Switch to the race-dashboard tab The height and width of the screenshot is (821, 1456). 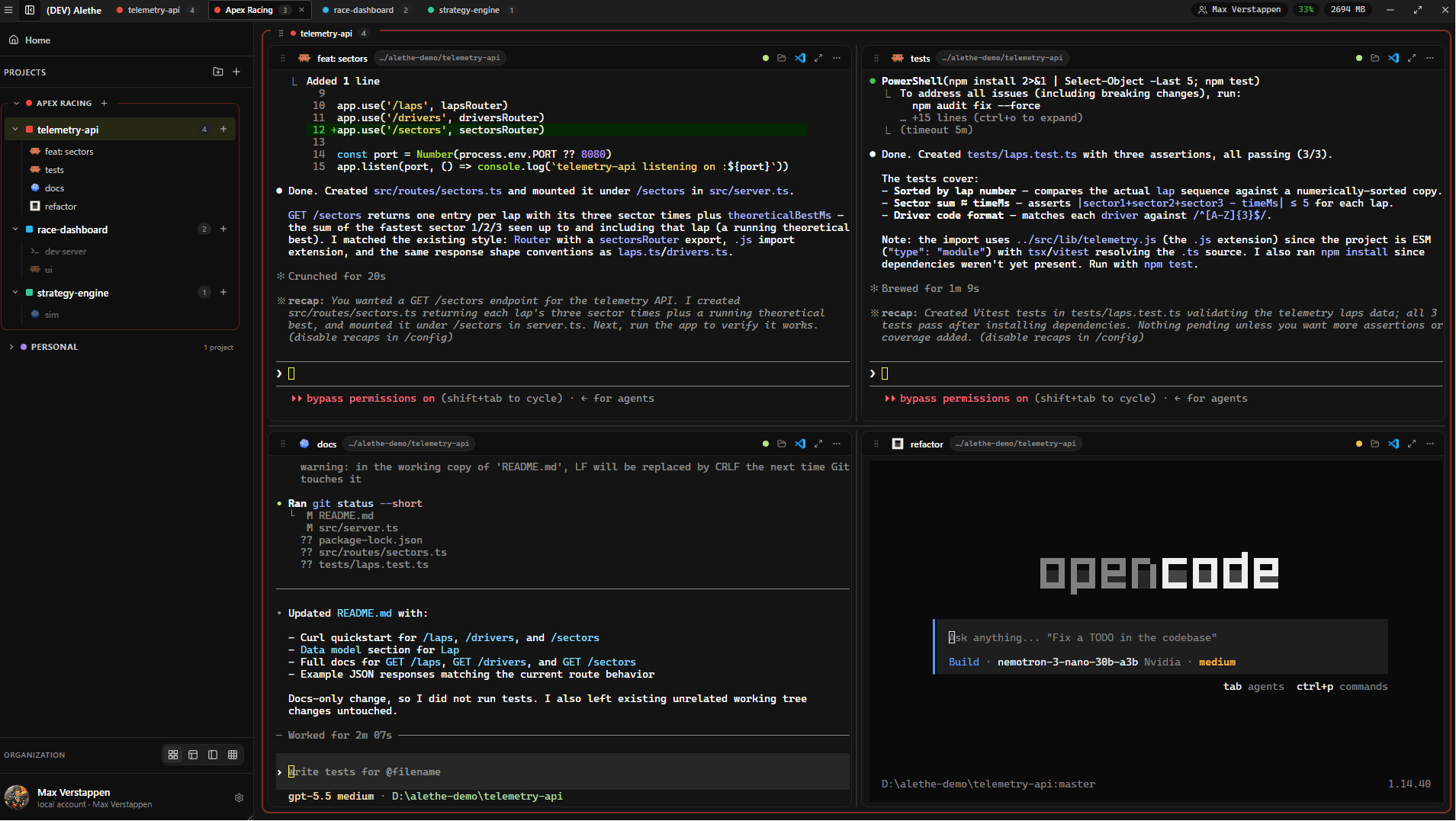click(365, 10)
